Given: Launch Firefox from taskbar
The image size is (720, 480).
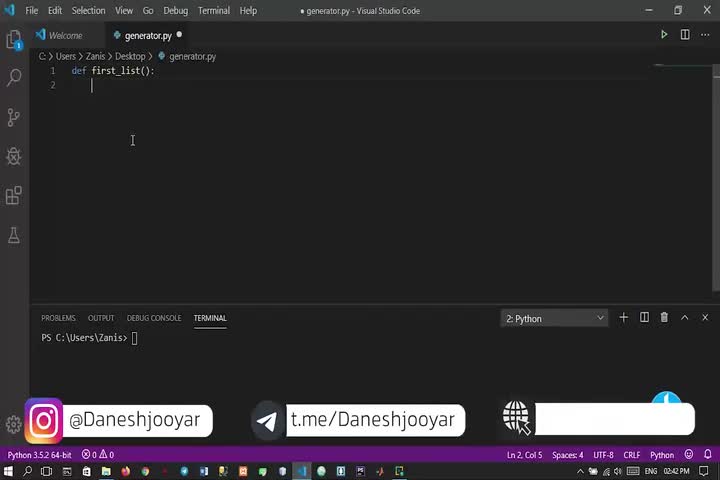Looking at the screenshot, I should pos(125,471).
